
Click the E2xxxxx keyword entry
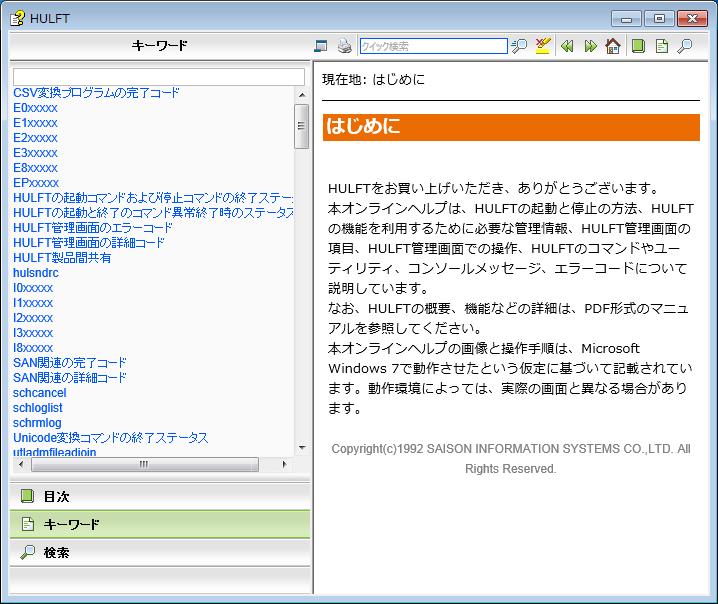(35, 138)
